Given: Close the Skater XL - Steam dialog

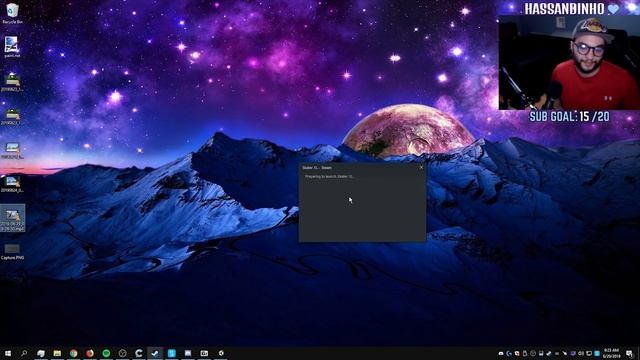Looking at the screenshot, I should tap(422, 167).
